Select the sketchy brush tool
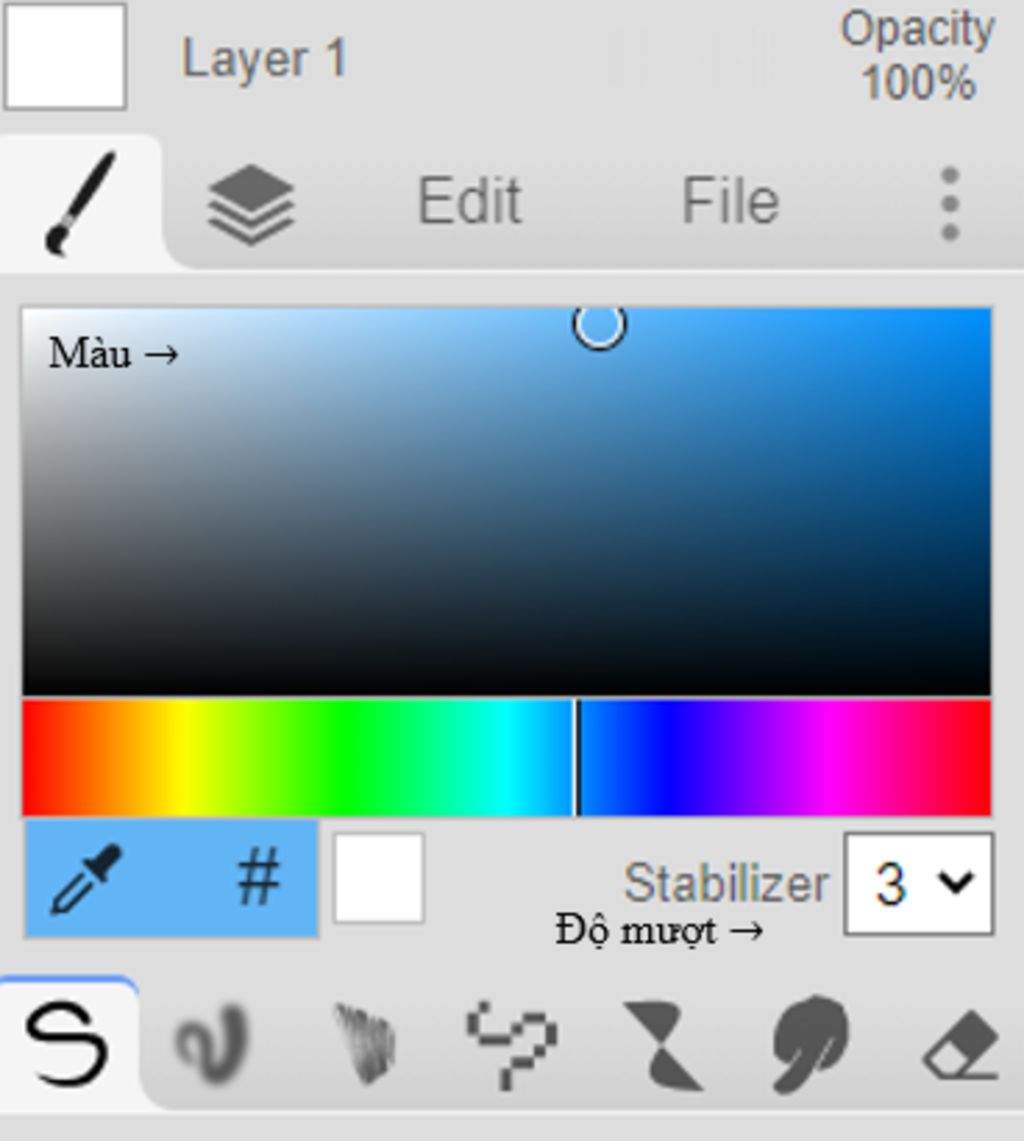Image resolution: width=1024 pixels, height=1141 pixels. tap(365, 1042)
